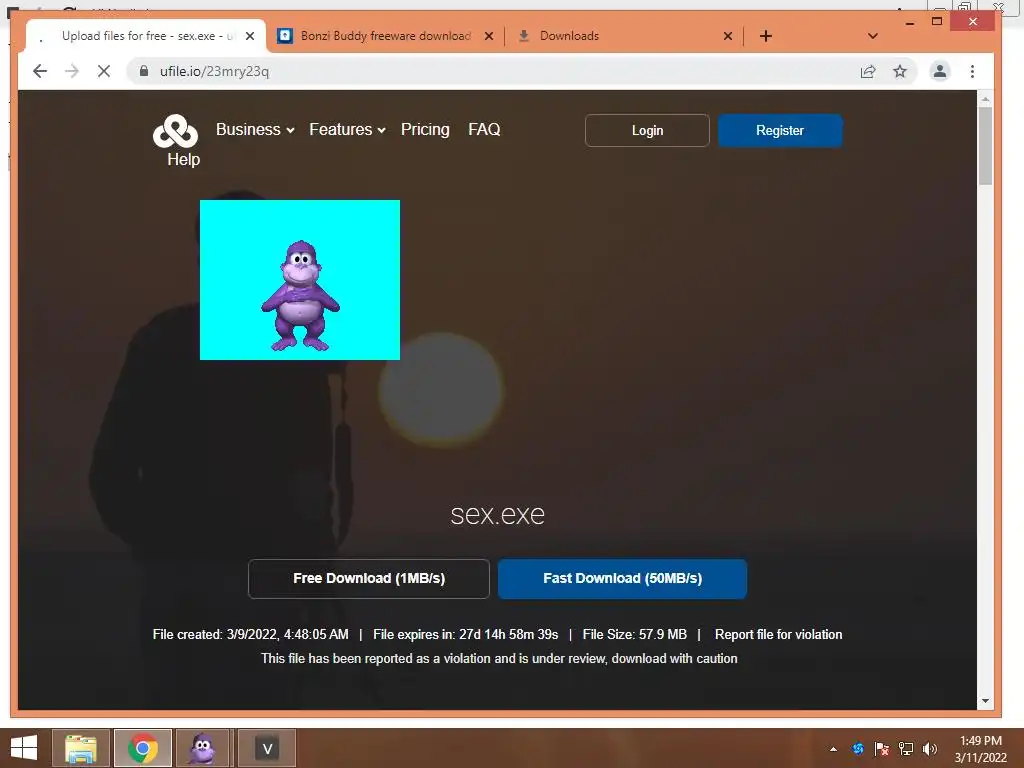Click the browser back arrow
Screen dimensions: 1024x768
(x=40, y=71)
